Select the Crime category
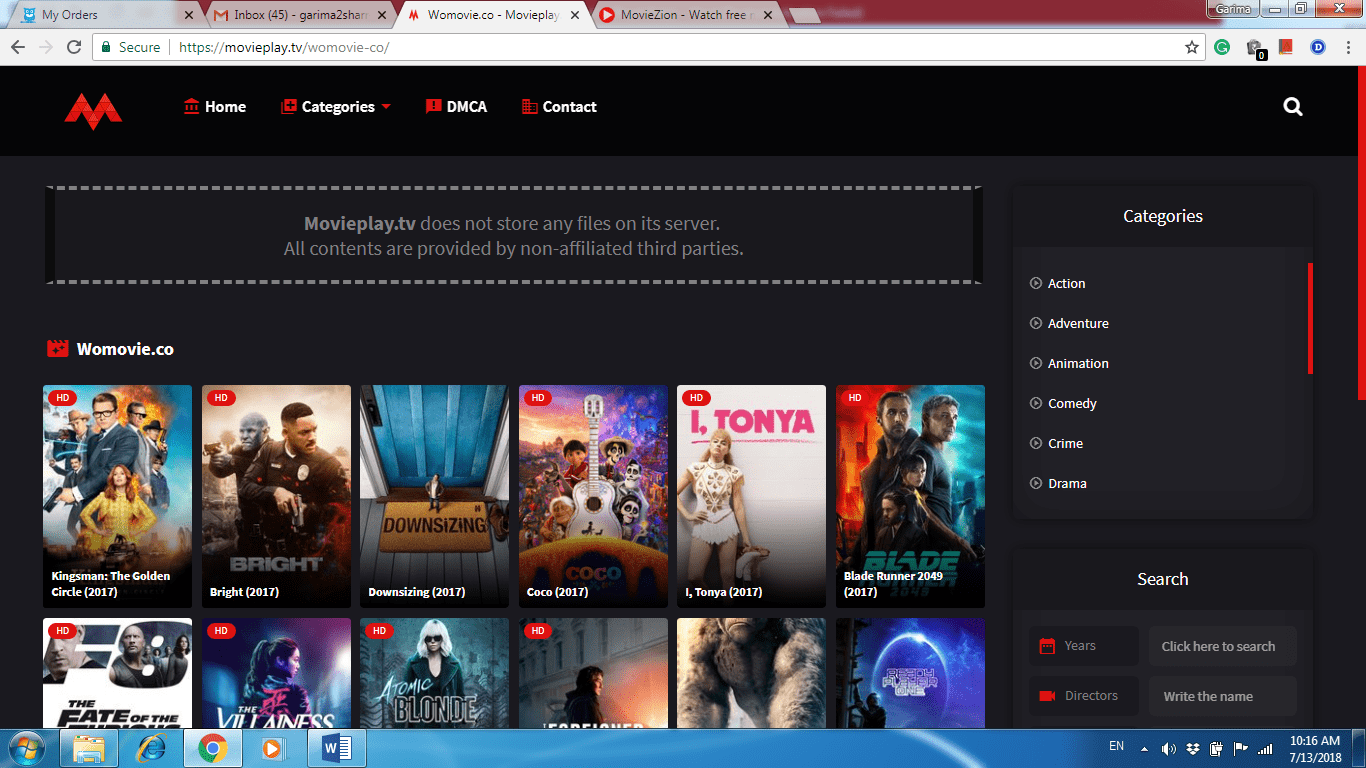This screenshot has width=1366, height=768. point(1056,443)
